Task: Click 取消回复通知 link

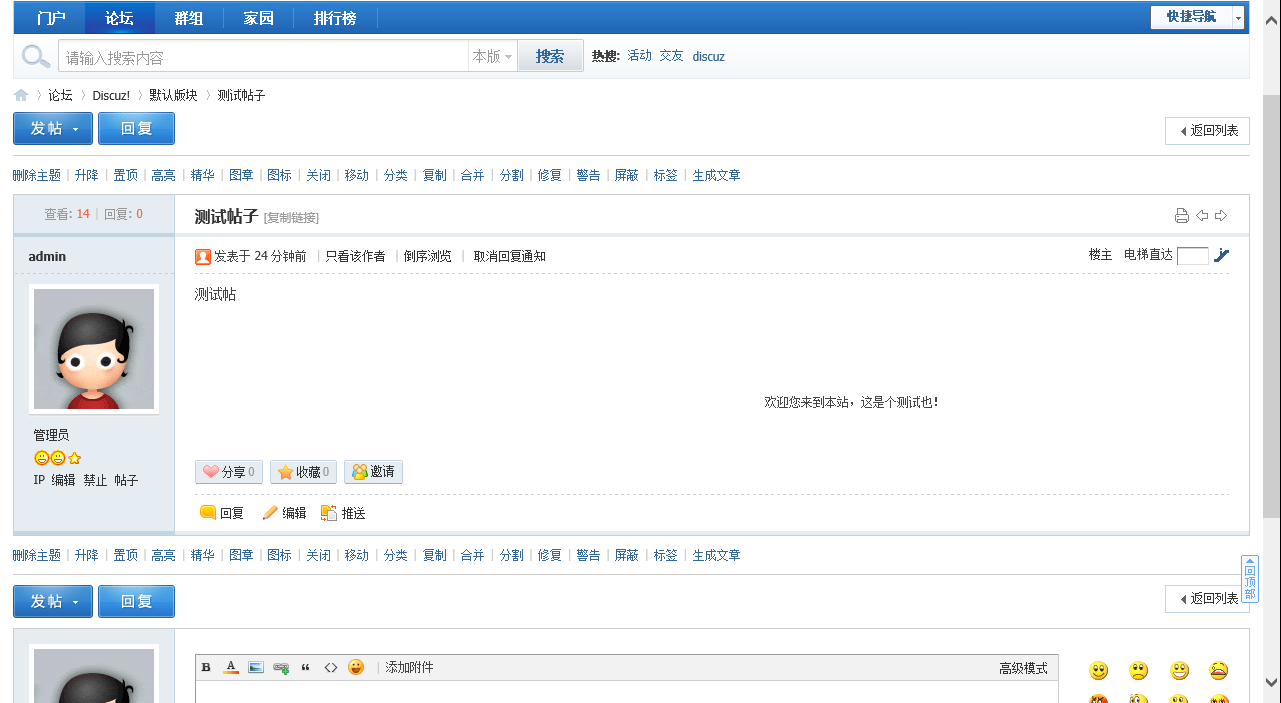Action: click(x=510, y=256)
